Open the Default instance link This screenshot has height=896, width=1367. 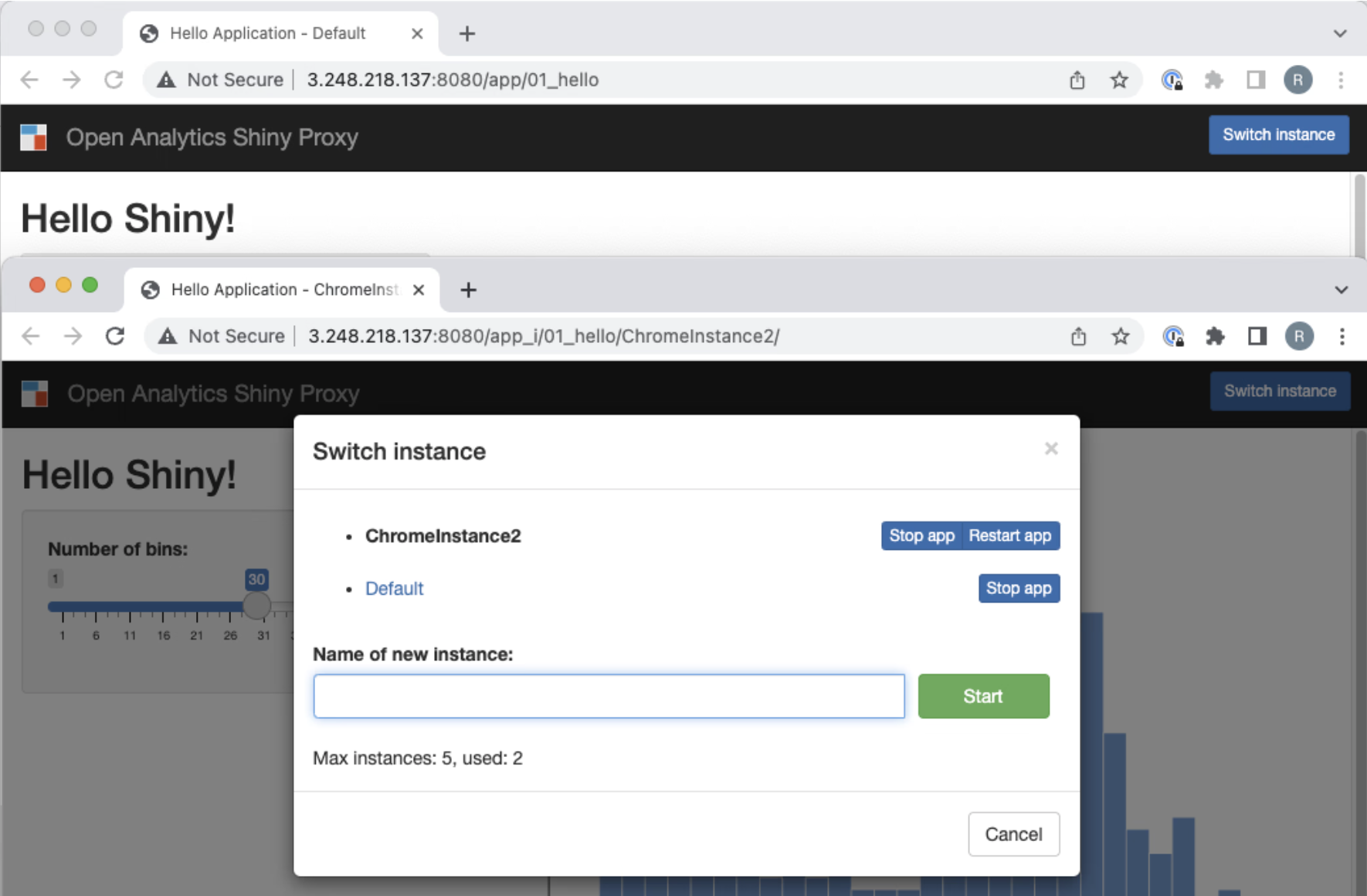click(x=394, y=588)
